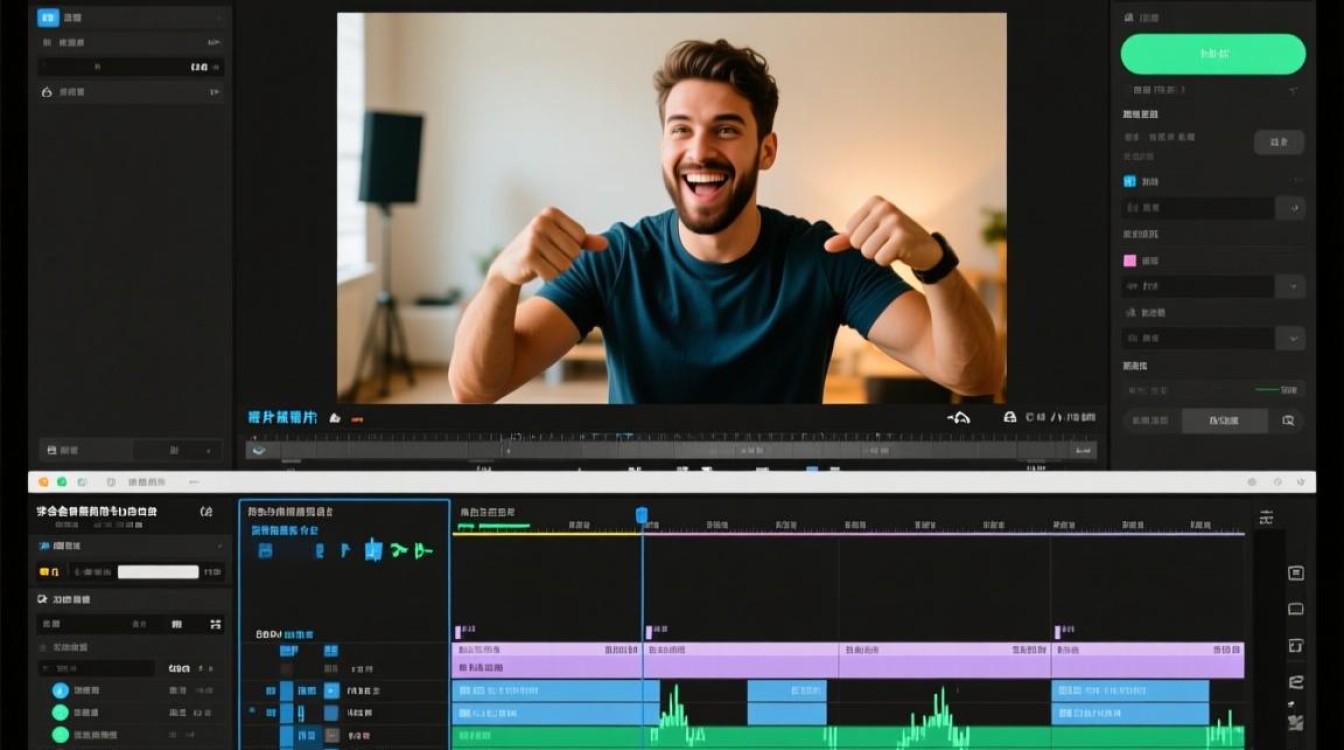Click the small gray button under the green button

pos(1279,142)
